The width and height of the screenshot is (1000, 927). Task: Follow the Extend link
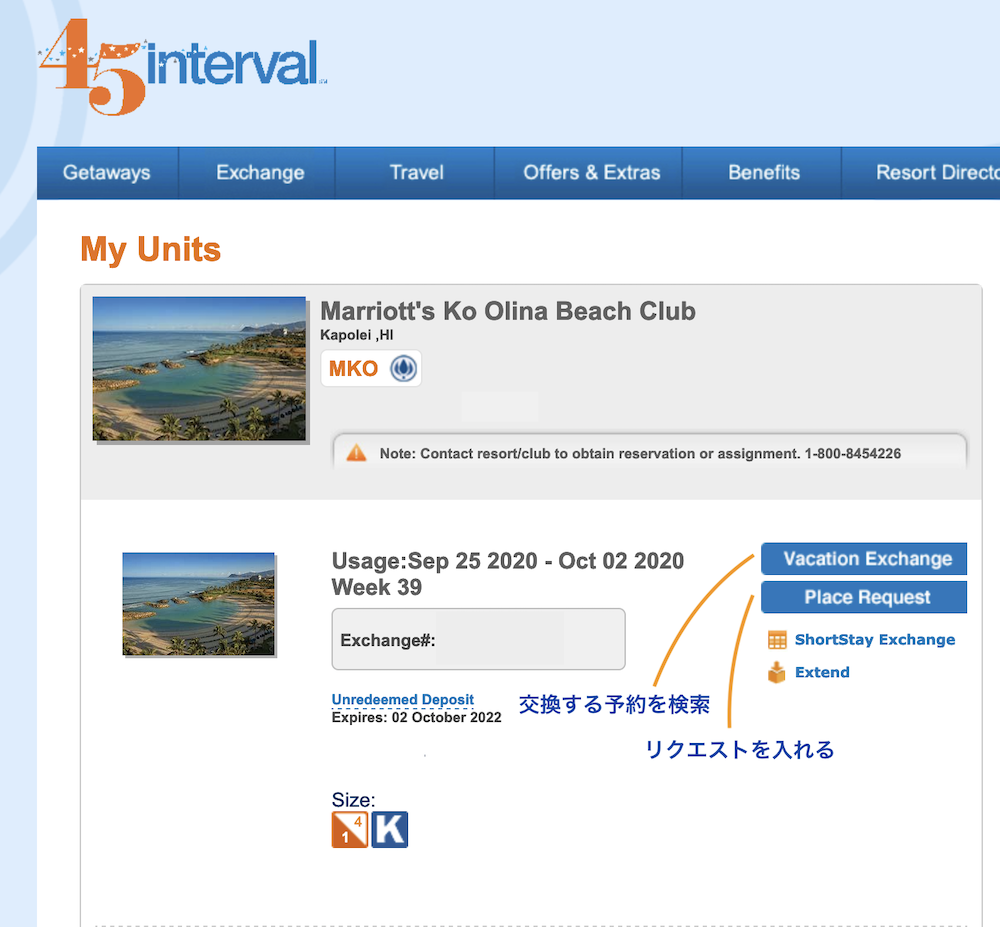pyautogui.click(x=822, y=673)
